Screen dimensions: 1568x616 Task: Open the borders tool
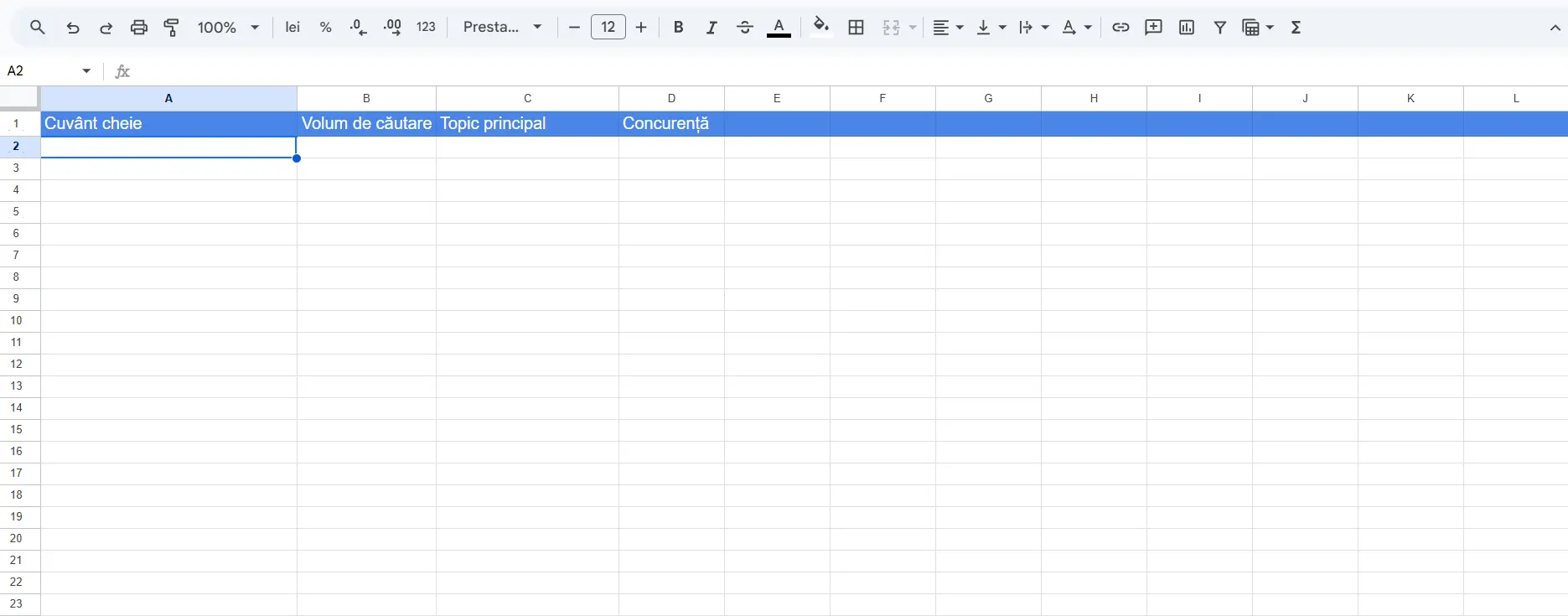point(856,28)
